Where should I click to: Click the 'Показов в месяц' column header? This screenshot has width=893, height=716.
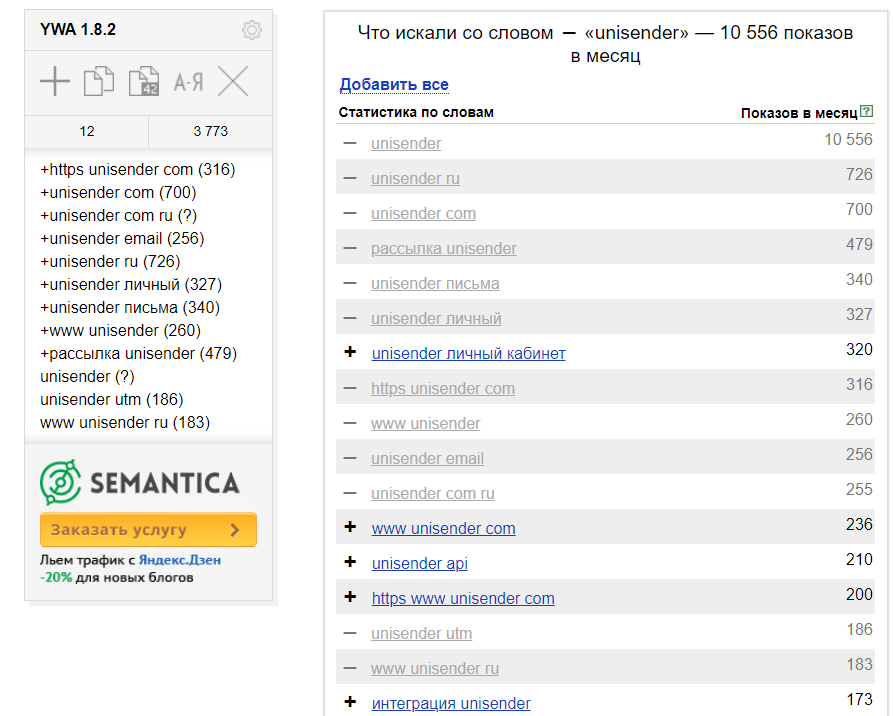799,113
